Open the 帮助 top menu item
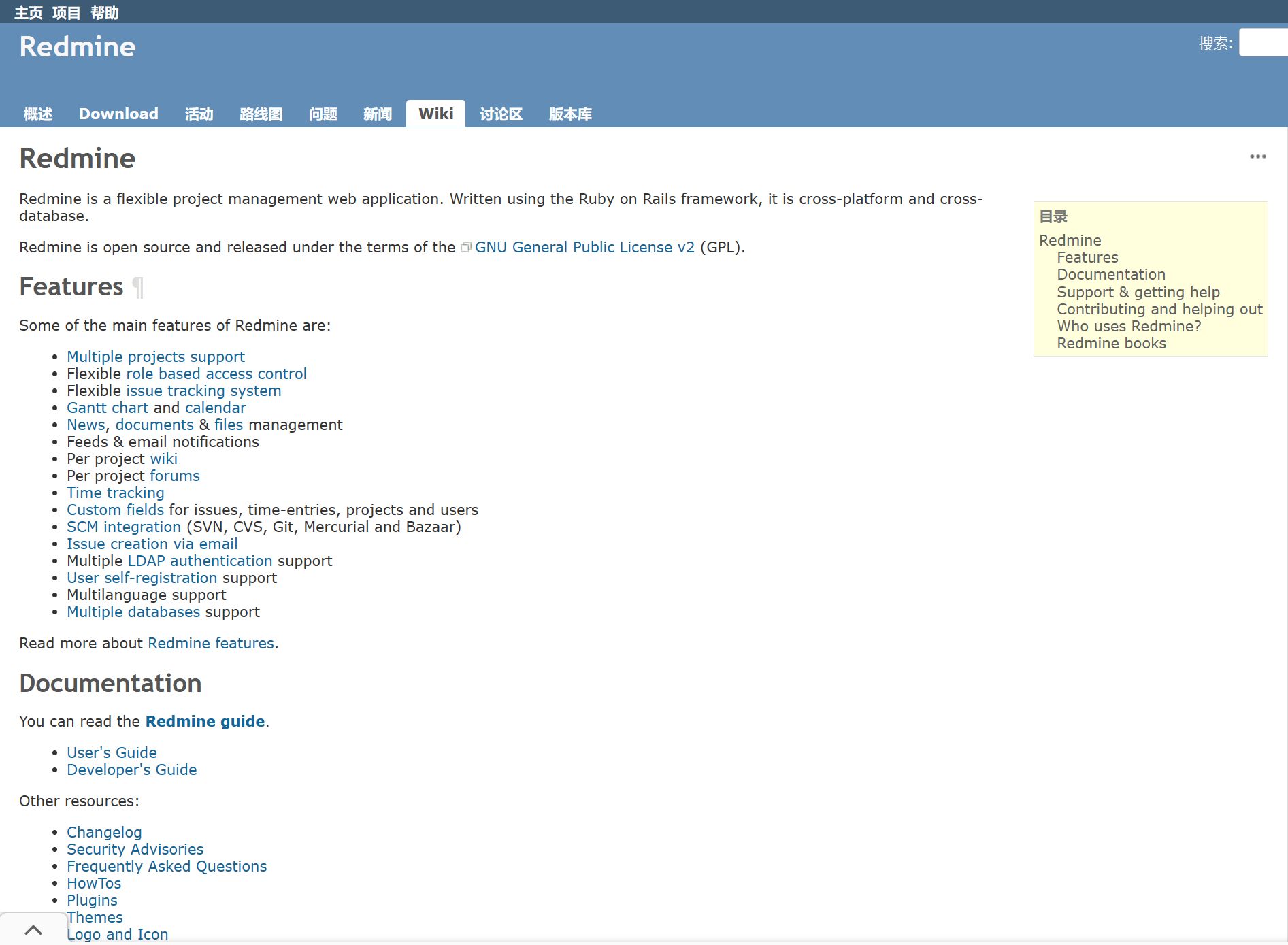1288x945 pixels. pyautogui.click(x=105, y=12)
